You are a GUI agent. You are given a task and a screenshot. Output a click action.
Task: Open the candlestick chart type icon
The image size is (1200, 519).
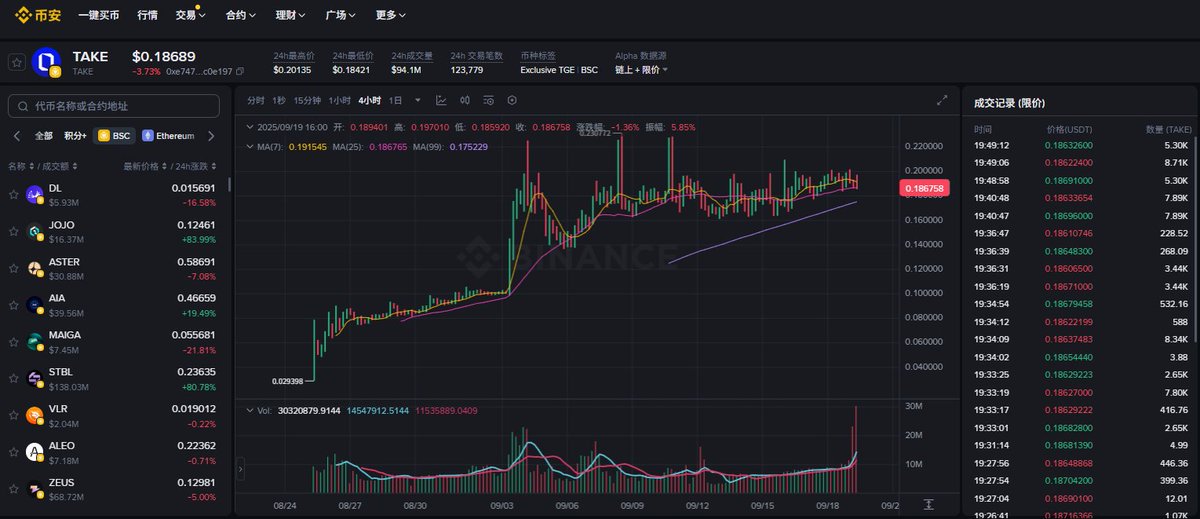(465, 100)
